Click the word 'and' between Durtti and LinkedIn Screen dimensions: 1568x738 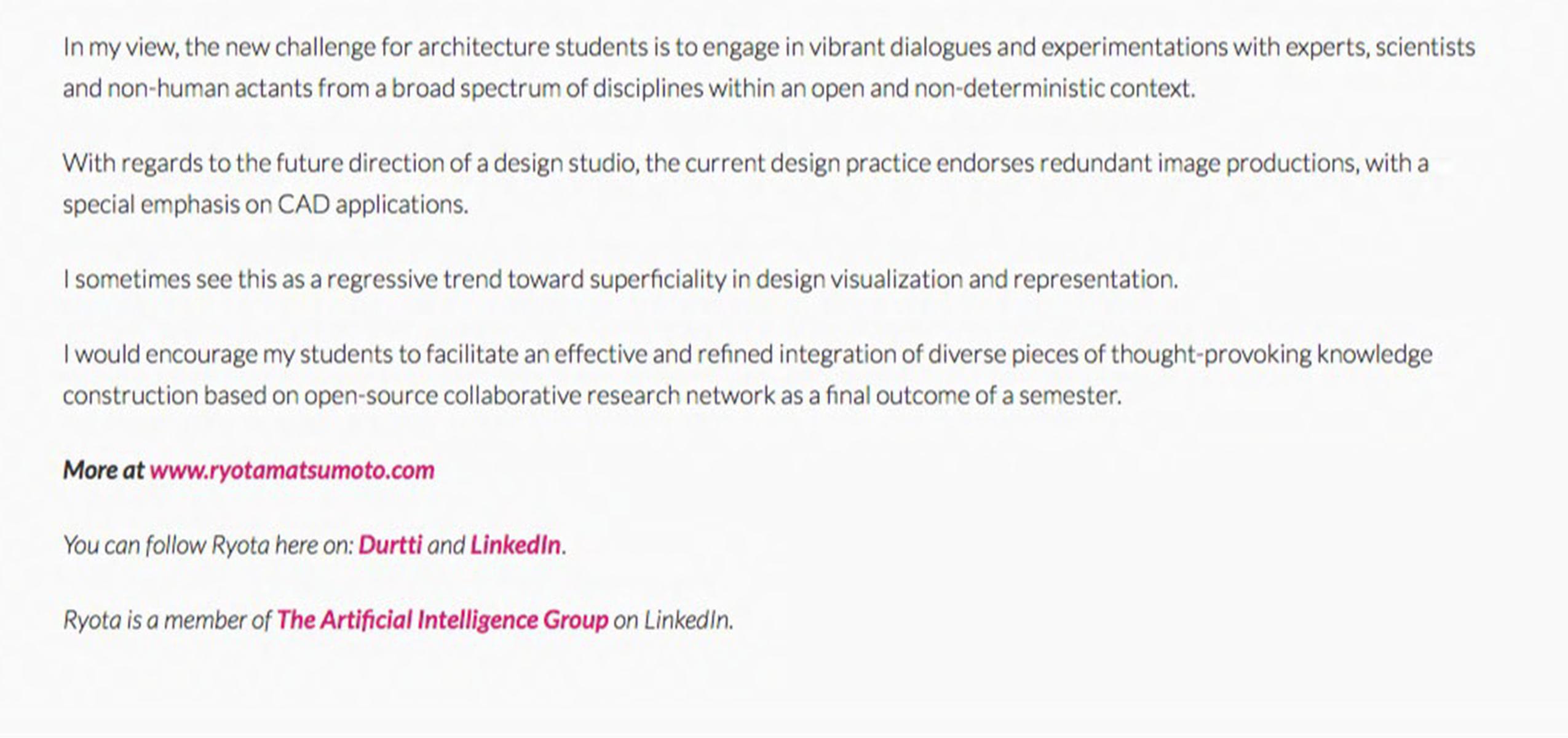pyautogui.click(x=446, y=546)
